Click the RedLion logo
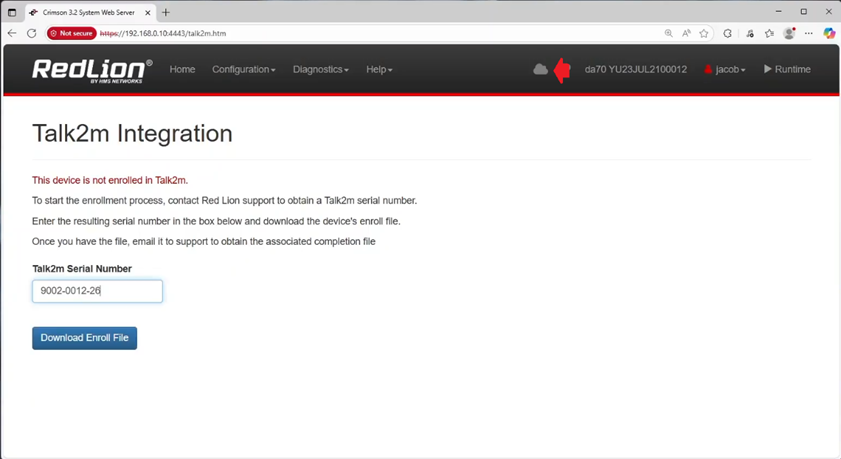Image resolution: width=841 pixels, height=459 pixels. (92, 69)
